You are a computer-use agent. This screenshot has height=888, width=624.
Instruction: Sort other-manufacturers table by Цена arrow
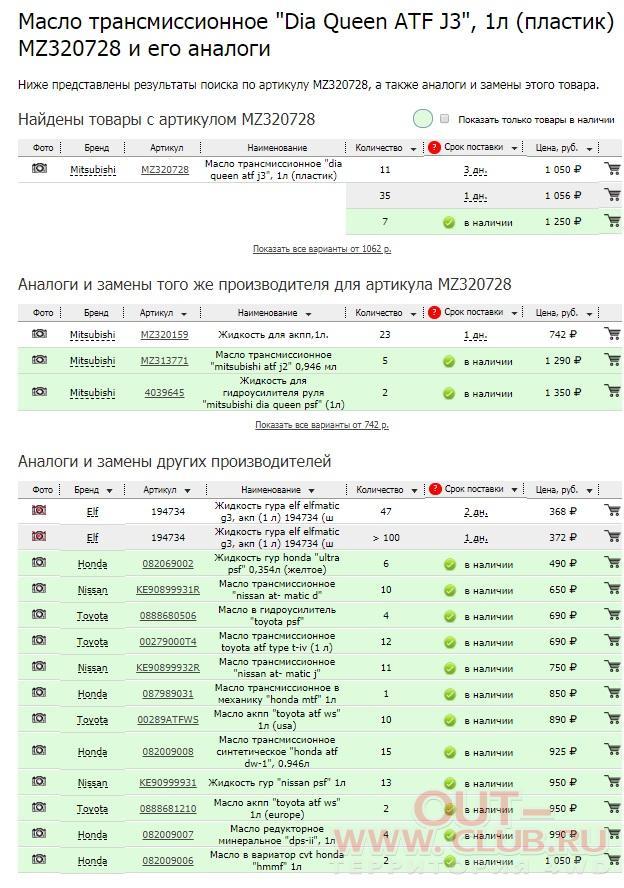click(589, 490)
